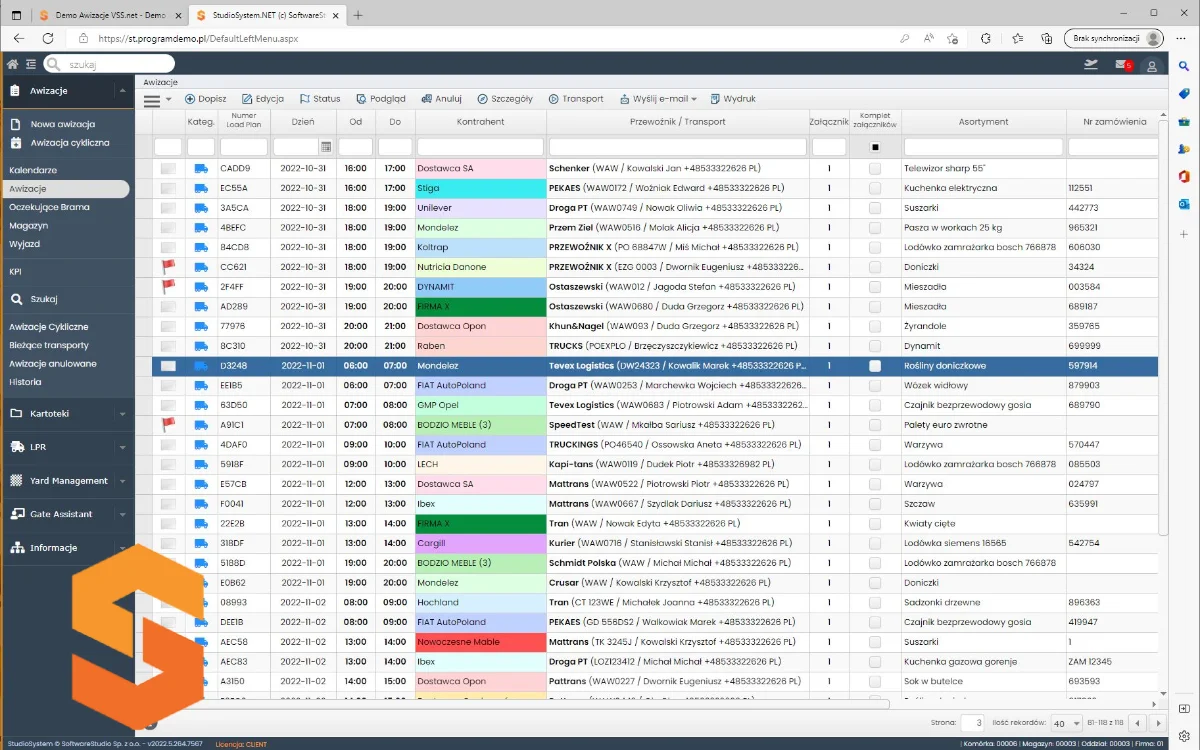Open Kalendarze in the left menu
1200x750 pixels.
[x=33, y=170]
